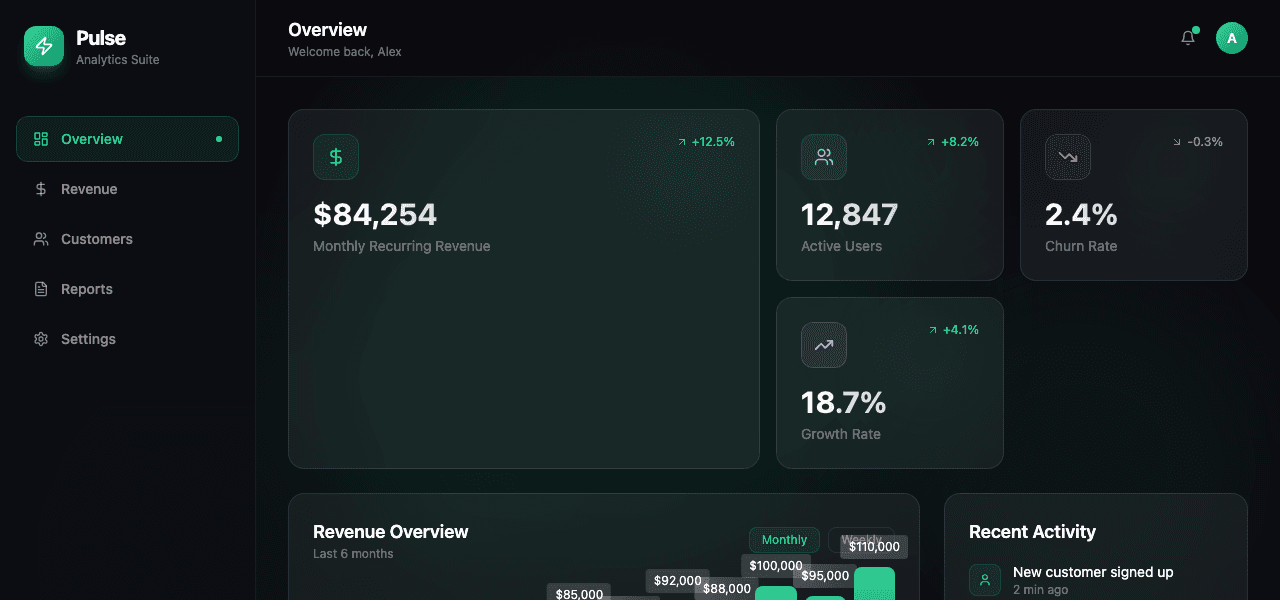Open the Settings sidebar page
Image resolution: width=1280 pixels, height=600 pixels.
coord(127,339)
